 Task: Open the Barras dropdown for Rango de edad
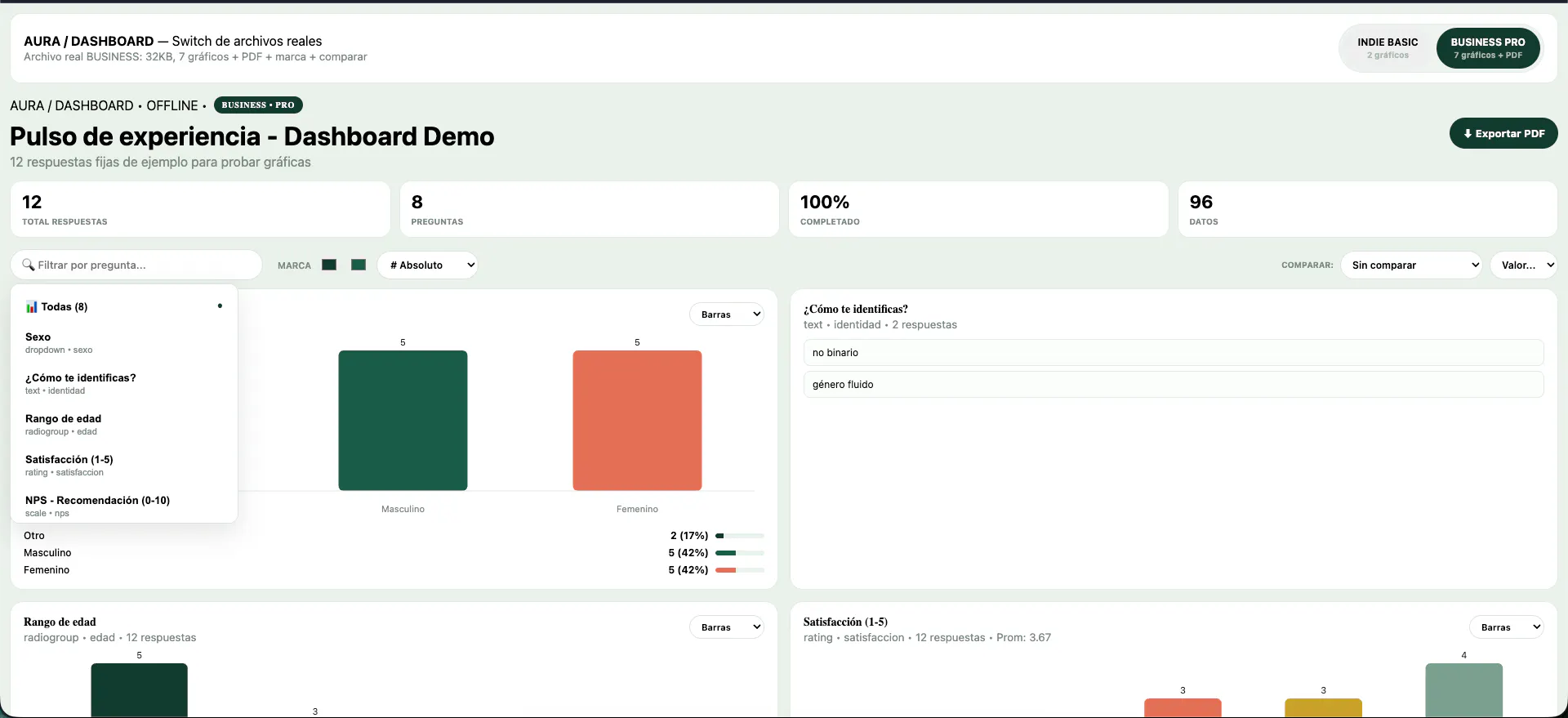(x=727, y=627)
